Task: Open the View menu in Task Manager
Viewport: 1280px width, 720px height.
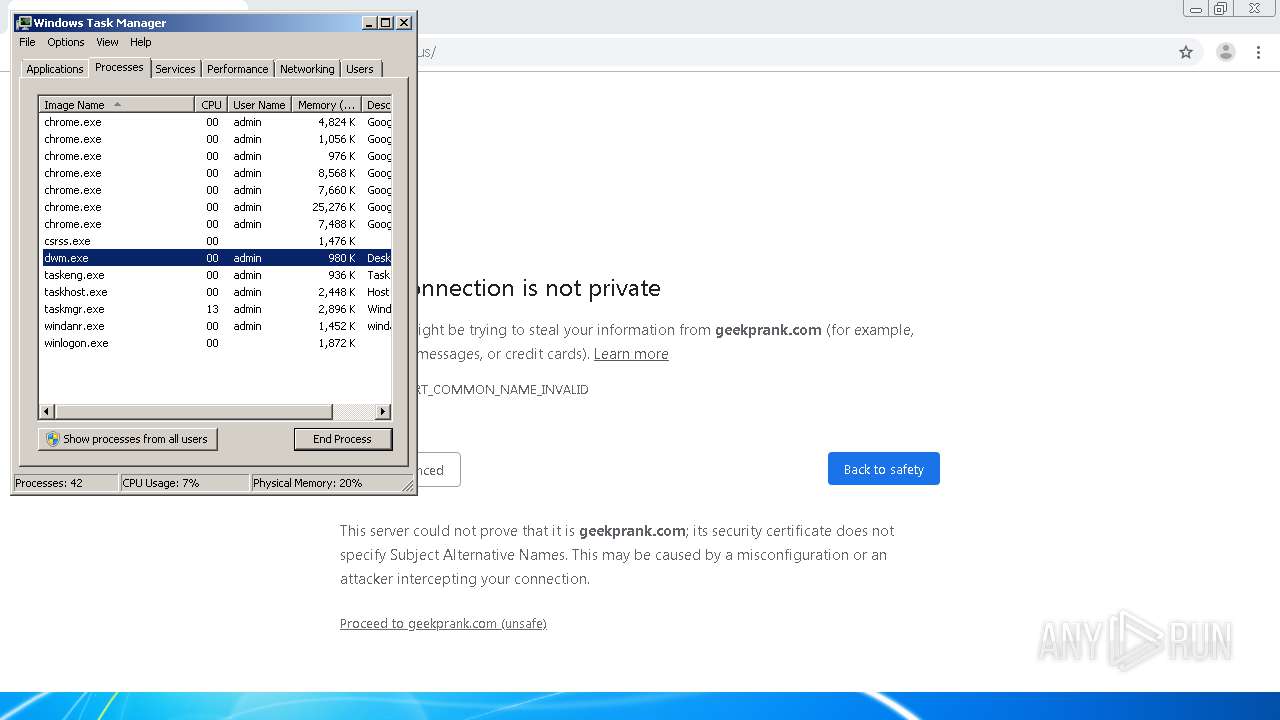Action: point(107,42)
